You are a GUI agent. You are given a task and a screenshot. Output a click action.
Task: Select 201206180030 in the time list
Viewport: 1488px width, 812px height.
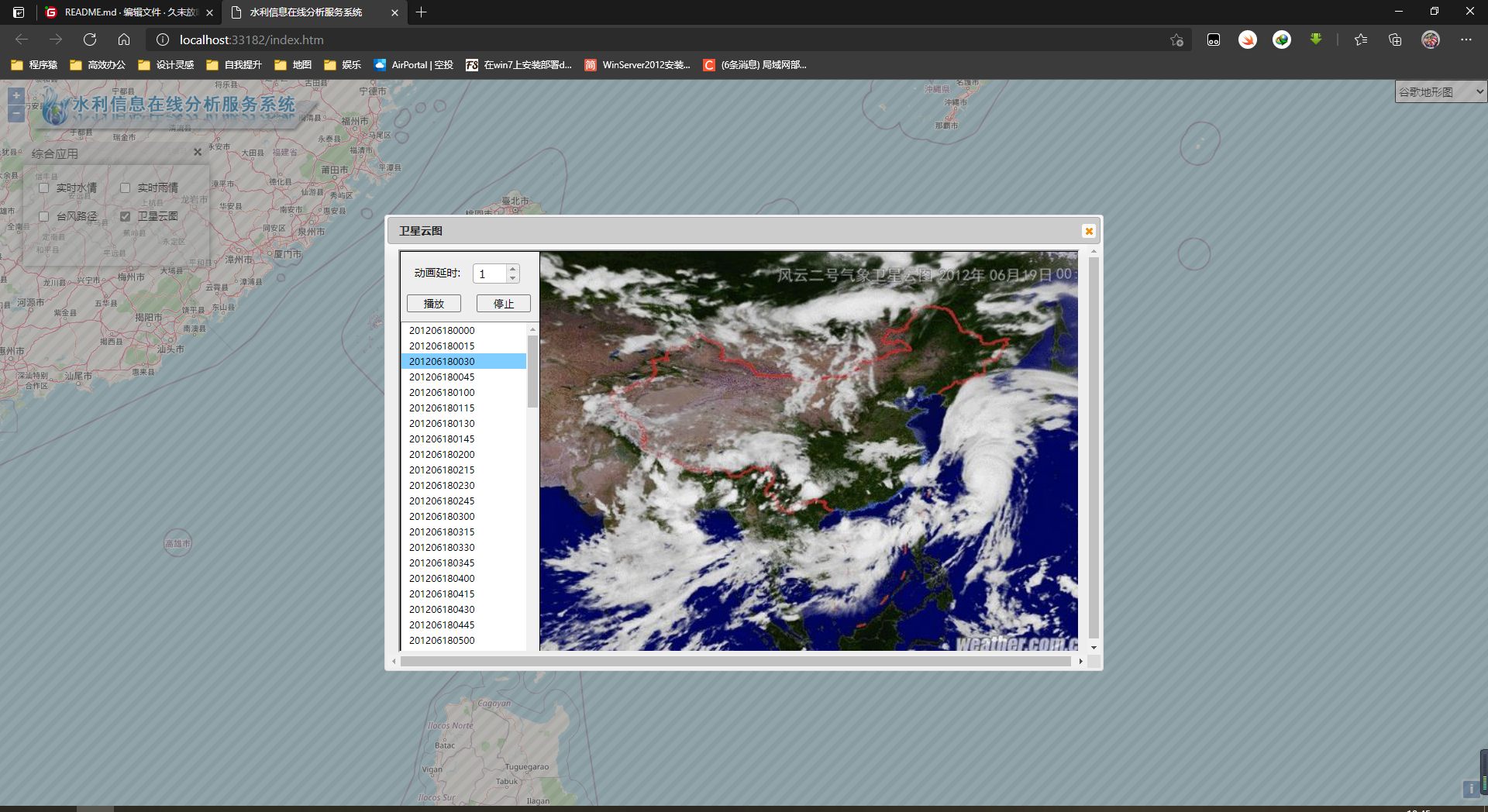point(463,361)
